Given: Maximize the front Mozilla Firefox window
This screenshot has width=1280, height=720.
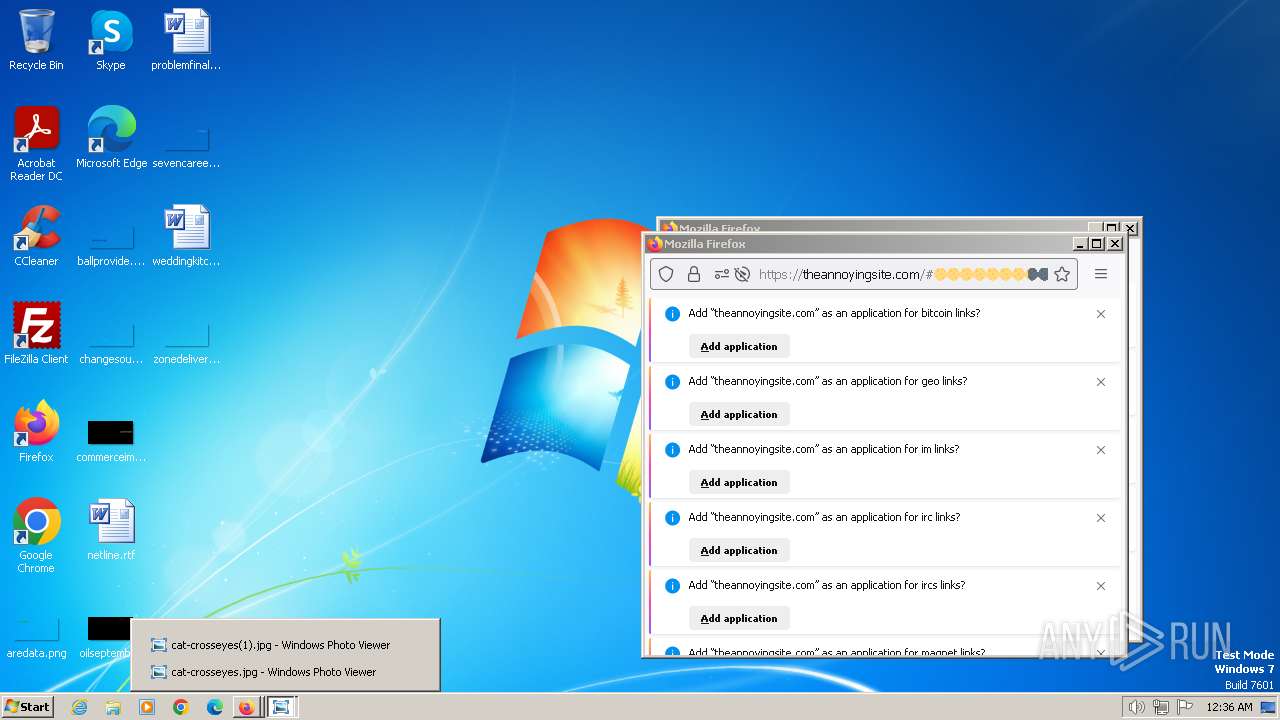Looking at the screenshot, I should 1096,243.
